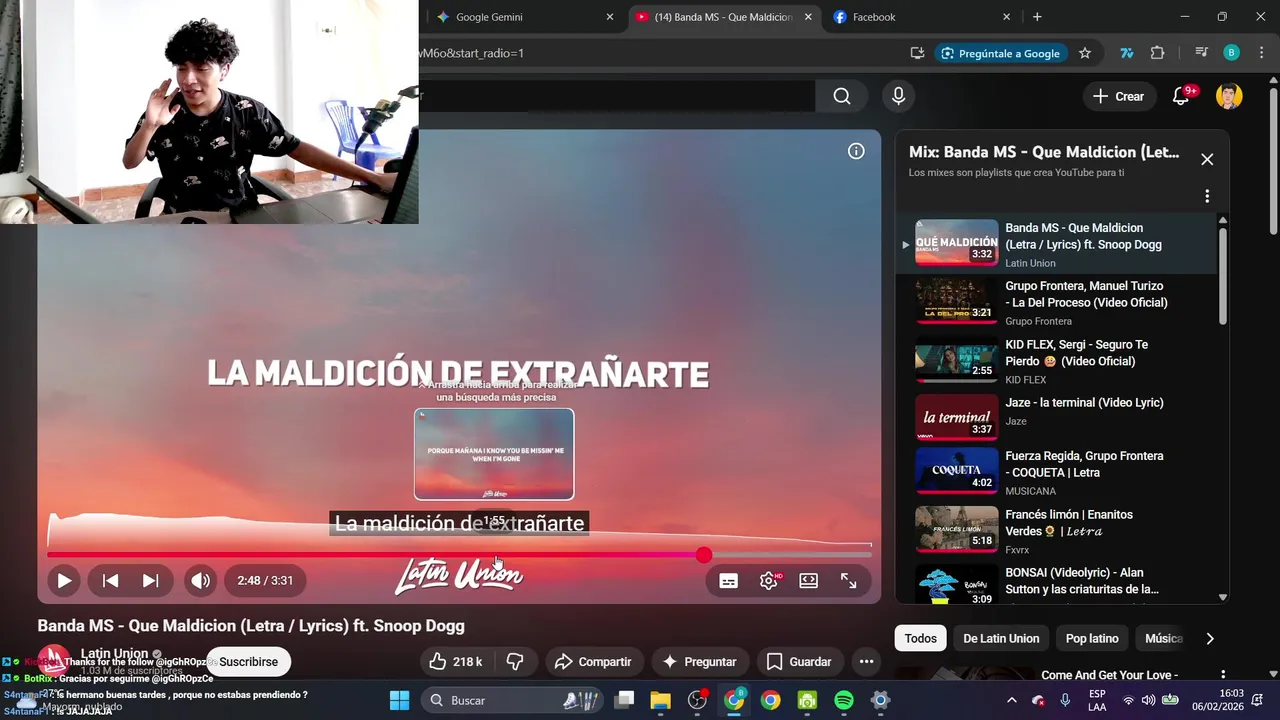Start voice search with microphone
1280x720 pixels.
coord(898,96)
